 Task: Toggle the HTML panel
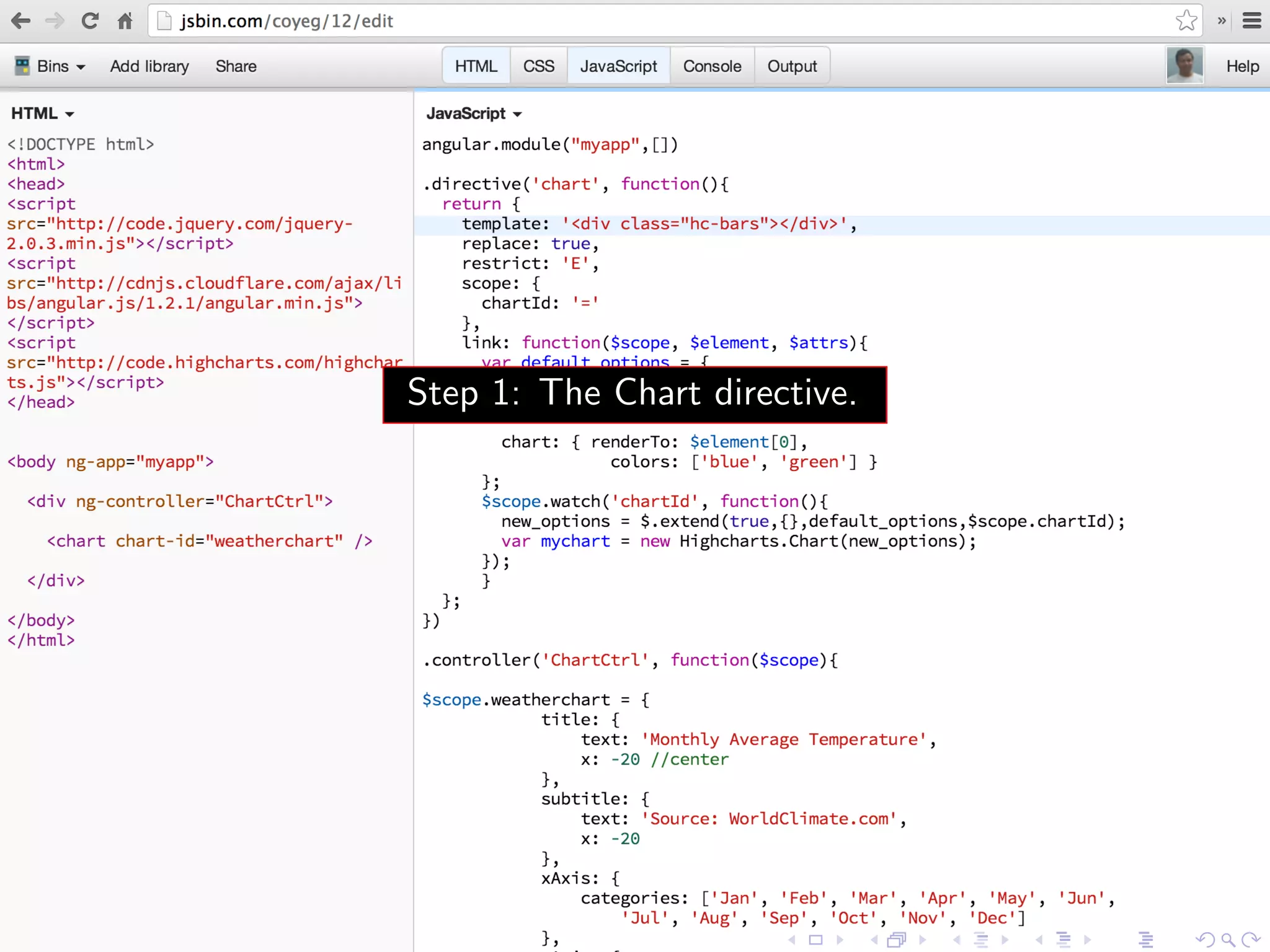pyautogui.click(x=476, y=66)
